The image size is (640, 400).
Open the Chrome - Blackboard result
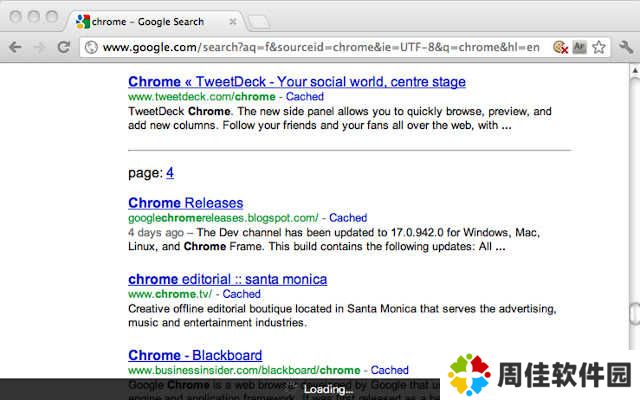point(195,355)
